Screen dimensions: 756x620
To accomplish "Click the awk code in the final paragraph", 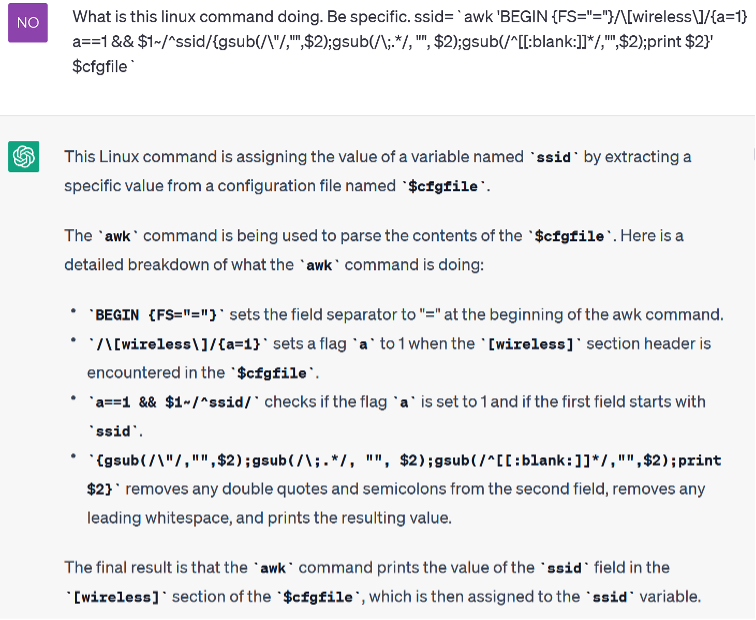I will pyautogui.click(x=273, y=568).
